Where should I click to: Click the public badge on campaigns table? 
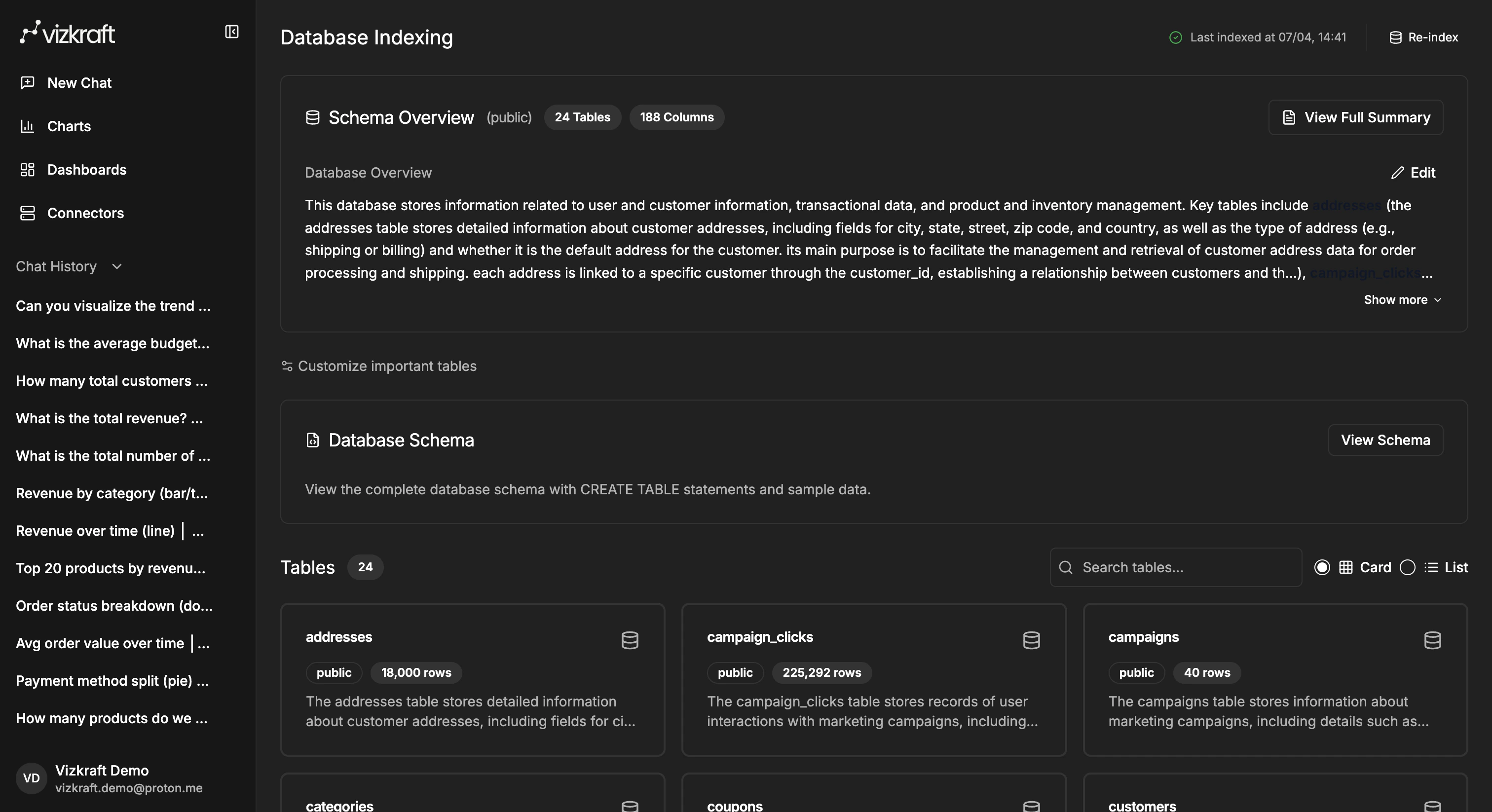[x=1136, y=672]
